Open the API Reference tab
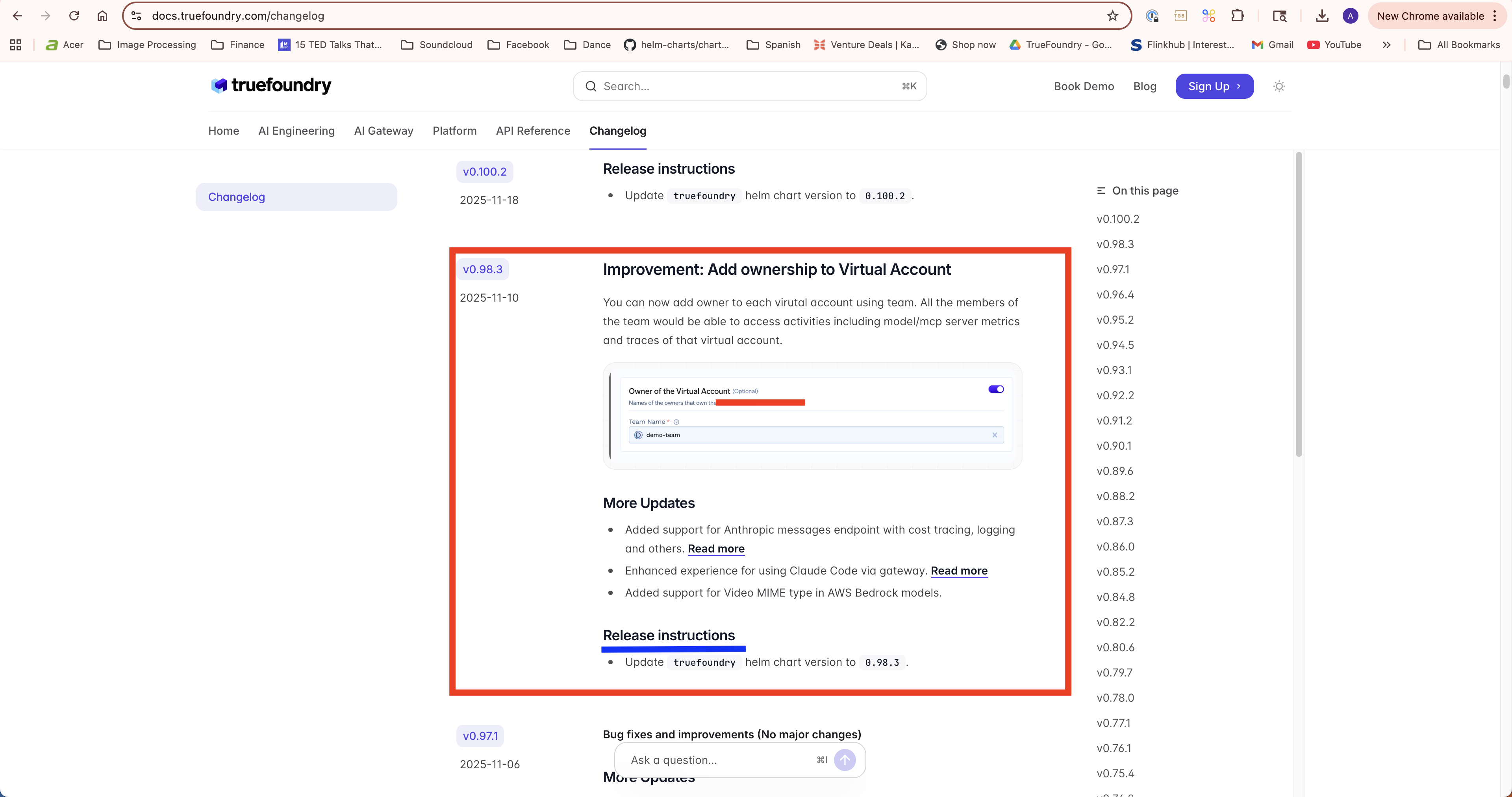This screenshot has height=797, width=1512. [532, 131]
